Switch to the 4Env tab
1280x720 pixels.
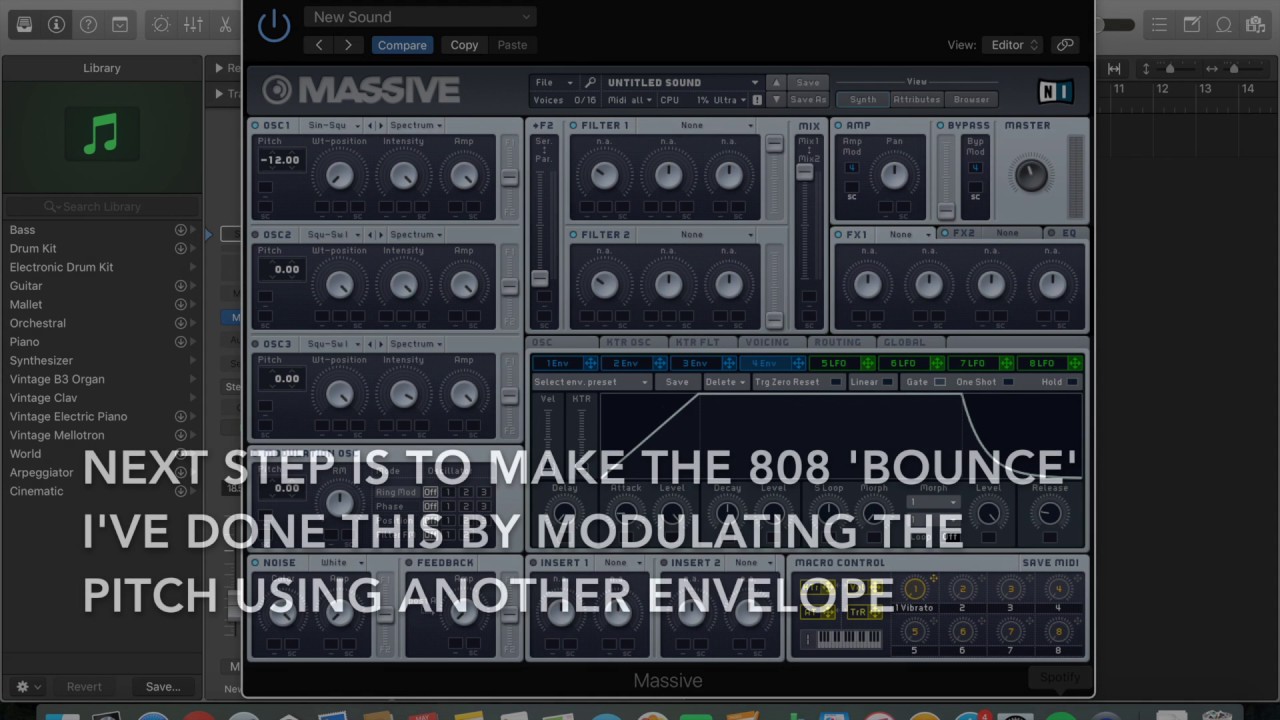click(x=764, y=364)
